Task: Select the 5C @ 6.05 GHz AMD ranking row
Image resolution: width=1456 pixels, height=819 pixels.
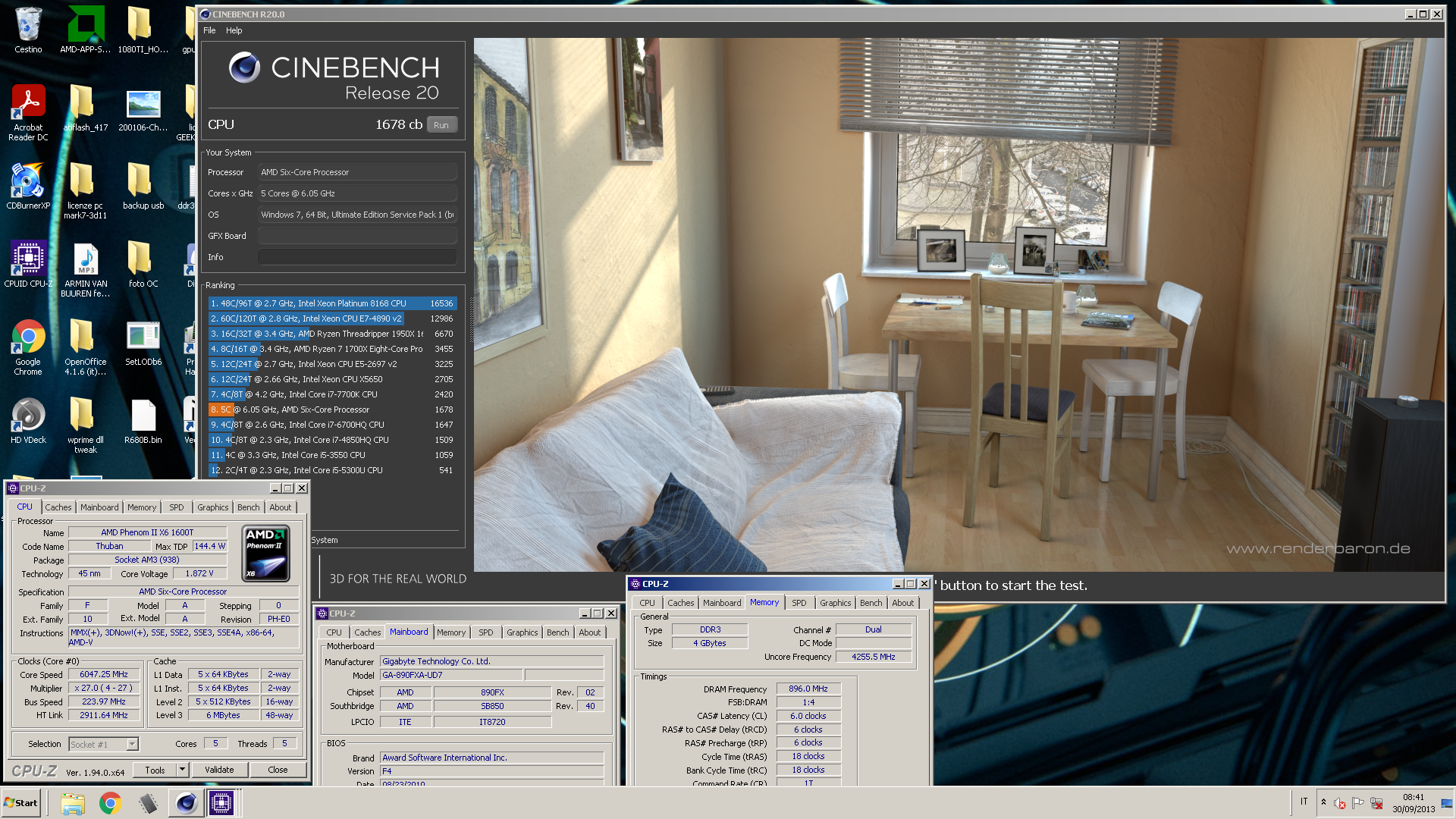Action: point(332,409)
